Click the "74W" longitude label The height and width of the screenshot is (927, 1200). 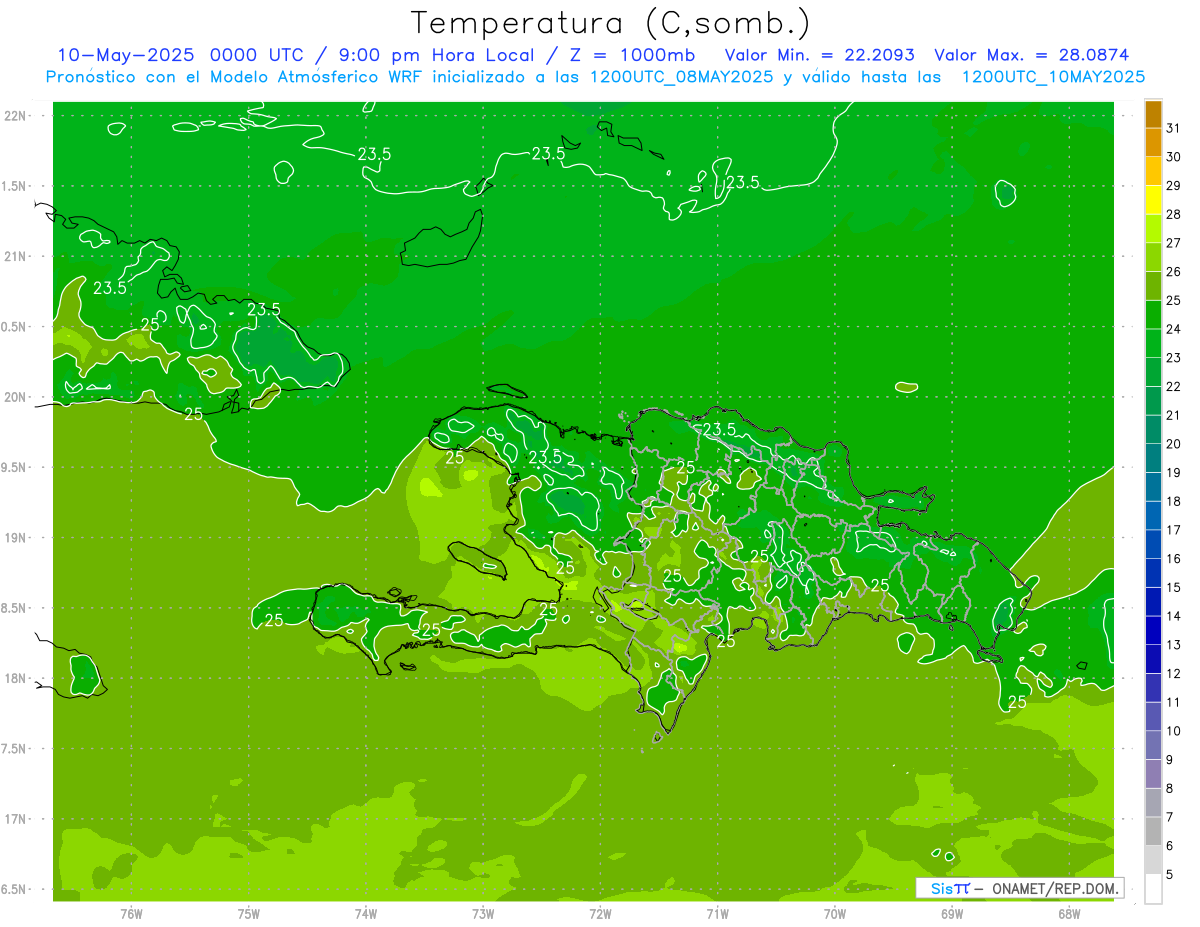(x=366, y=913)
